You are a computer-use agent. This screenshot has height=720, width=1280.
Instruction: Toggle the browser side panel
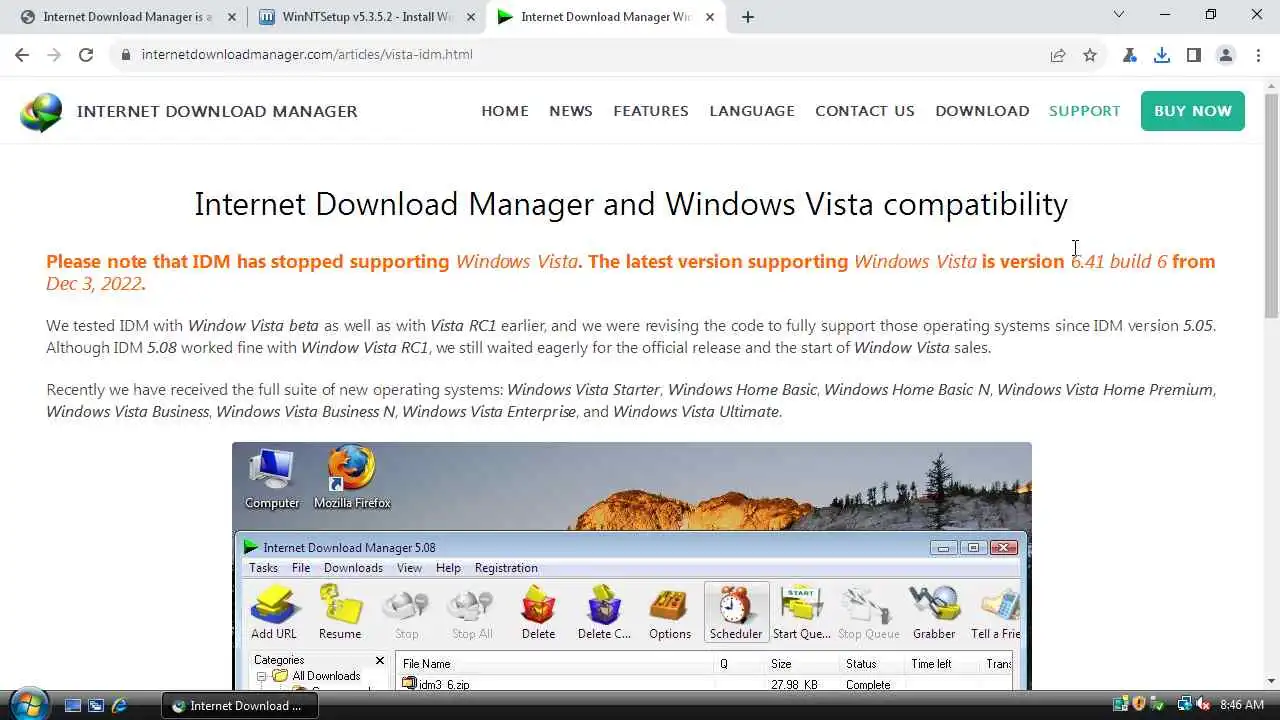(1194, 55)
